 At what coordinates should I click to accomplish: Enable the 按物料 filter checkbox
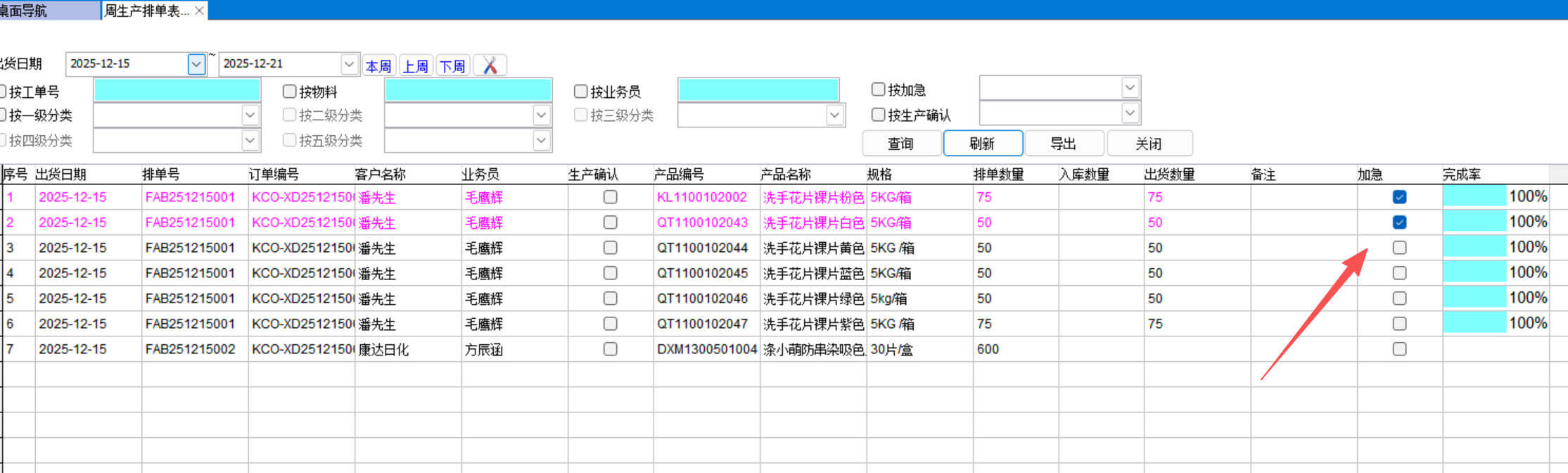click(x=289, y=92)
